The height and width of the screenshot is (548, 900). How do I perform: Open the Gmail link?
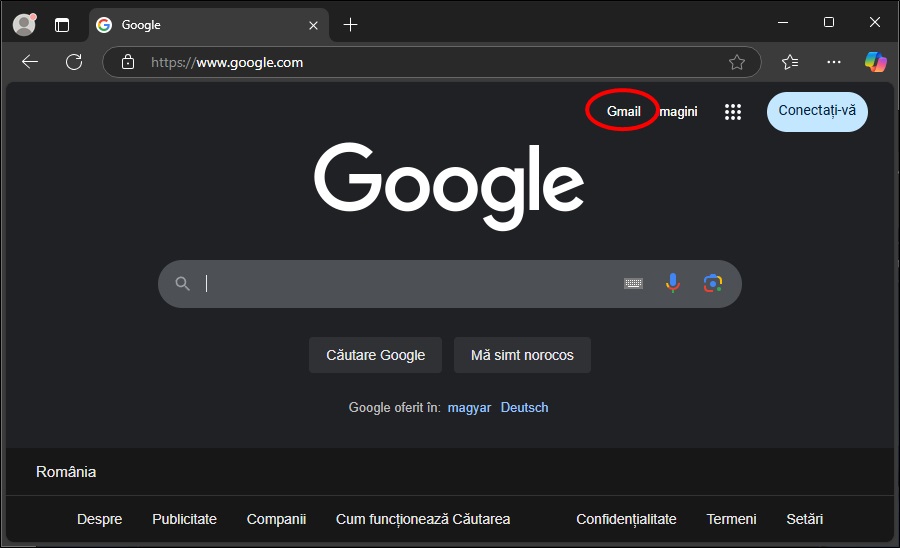coord(623,111)
